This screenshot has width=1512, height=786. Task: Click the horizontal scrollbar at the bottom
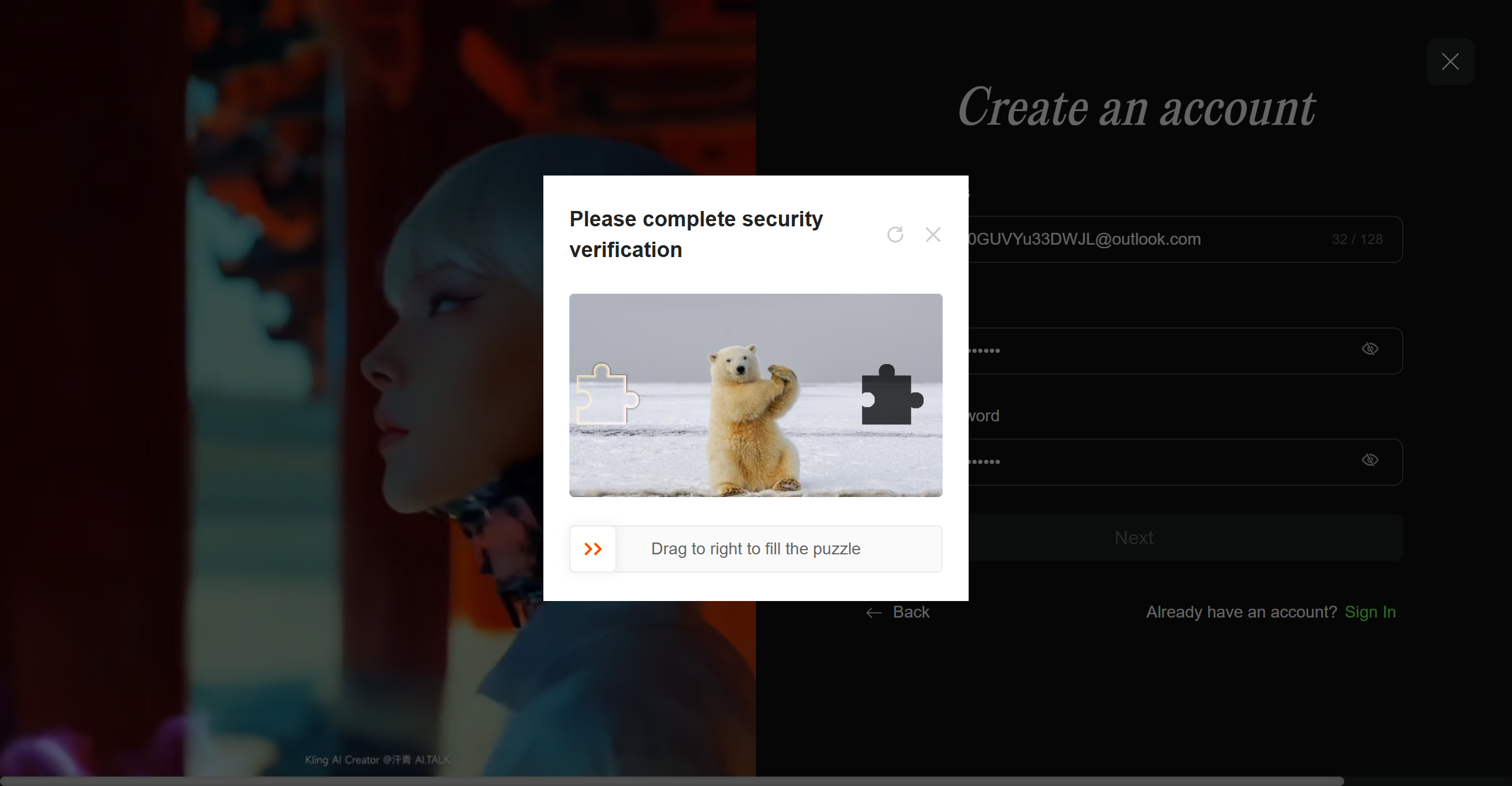pyautogui.click(x=672, y=781)
